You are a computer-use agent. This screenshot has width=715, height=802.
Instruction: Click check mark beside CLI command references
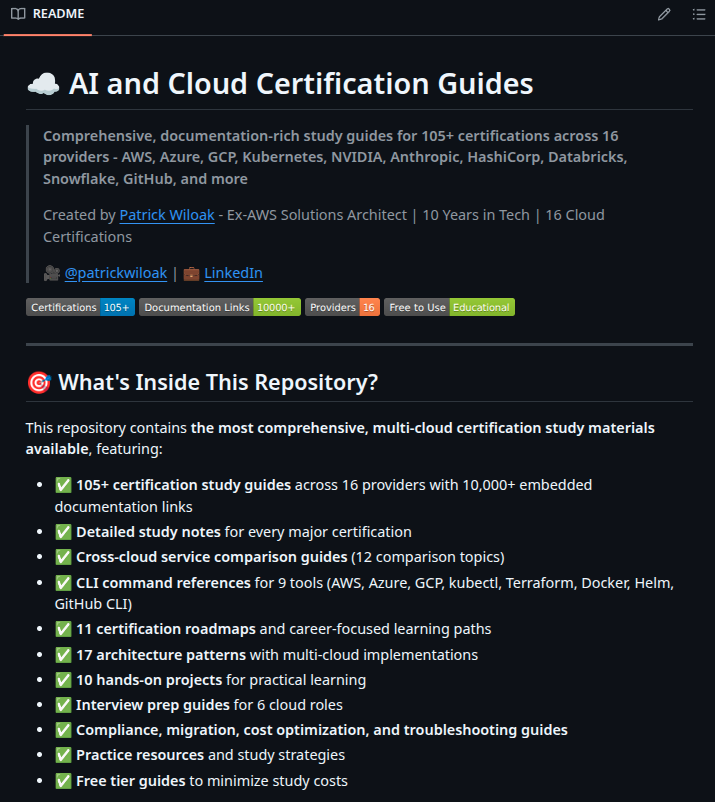[x=63, y=583]
